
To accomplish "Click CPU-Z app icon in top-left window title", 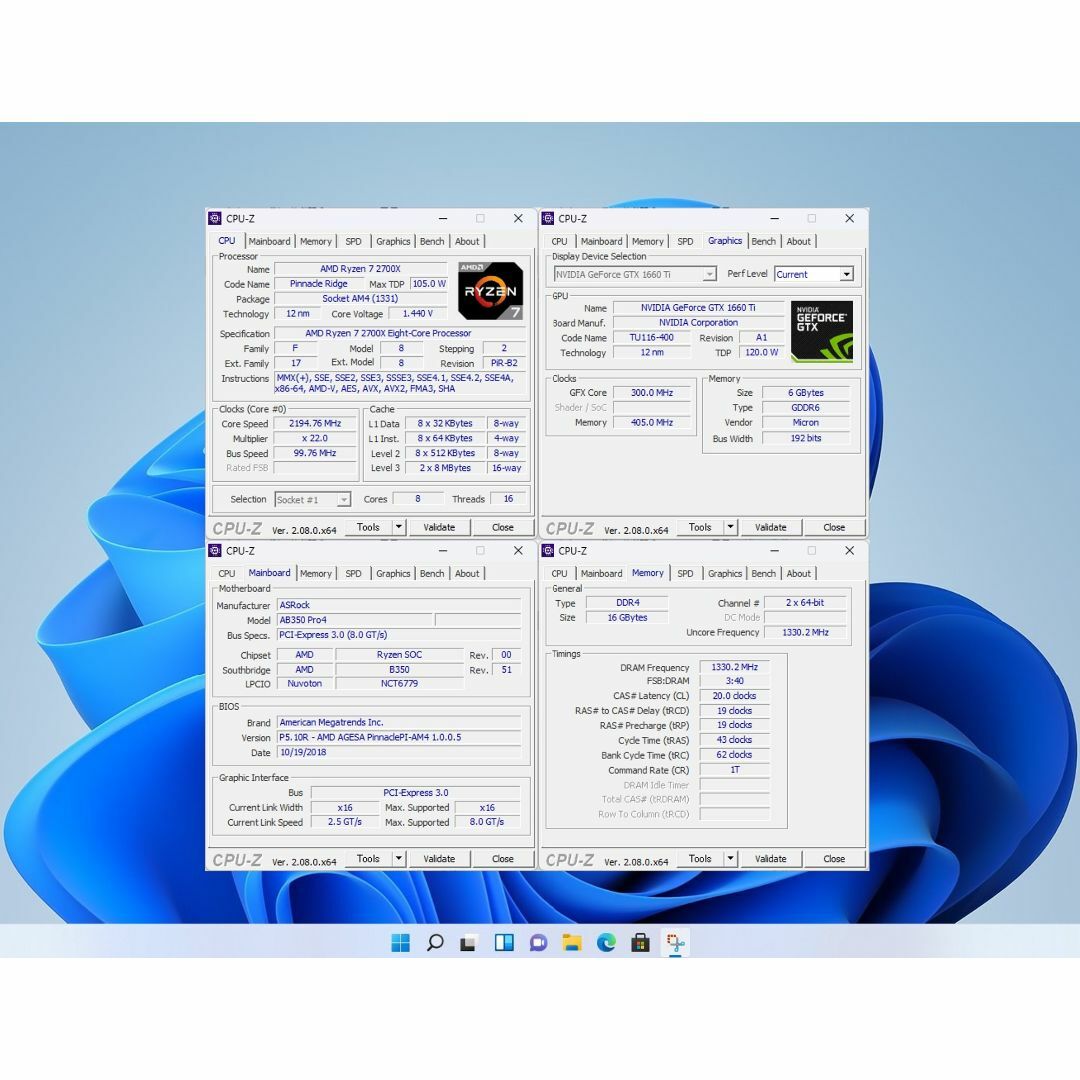I will (215, 218).
